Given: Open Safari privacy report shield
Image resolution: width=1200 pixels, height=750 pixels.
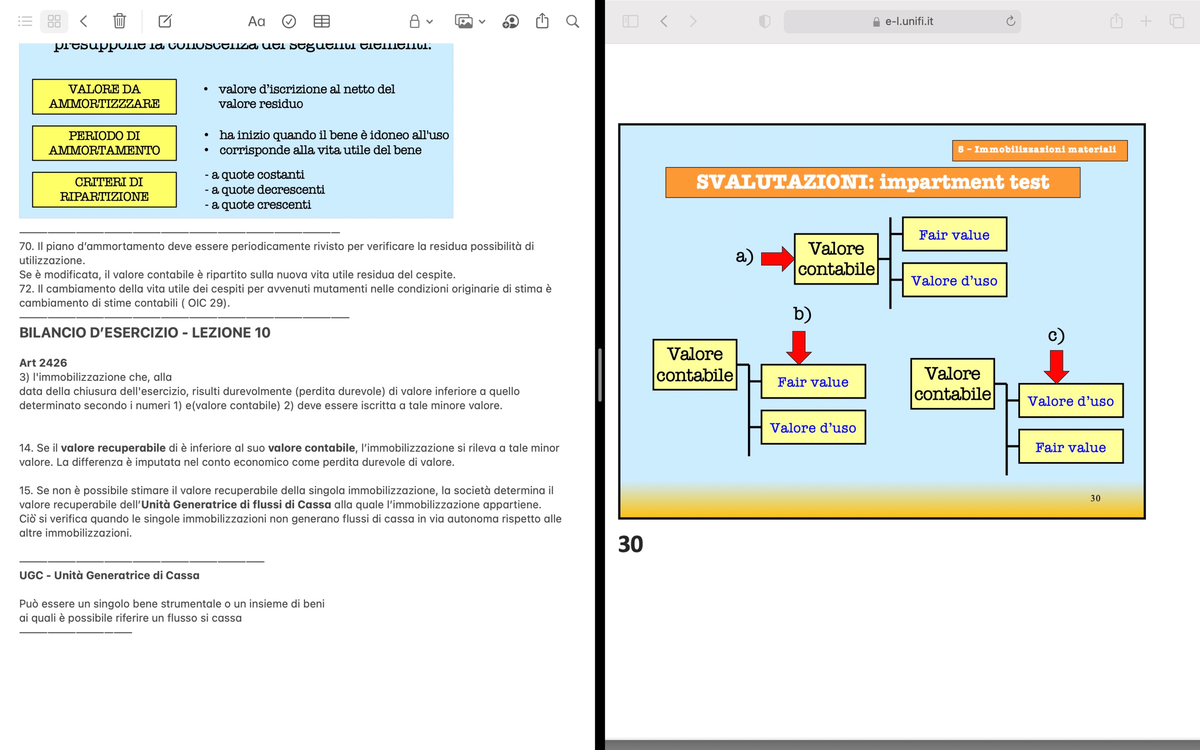Looking at the screenshot, I should click(x=766, y=21).
